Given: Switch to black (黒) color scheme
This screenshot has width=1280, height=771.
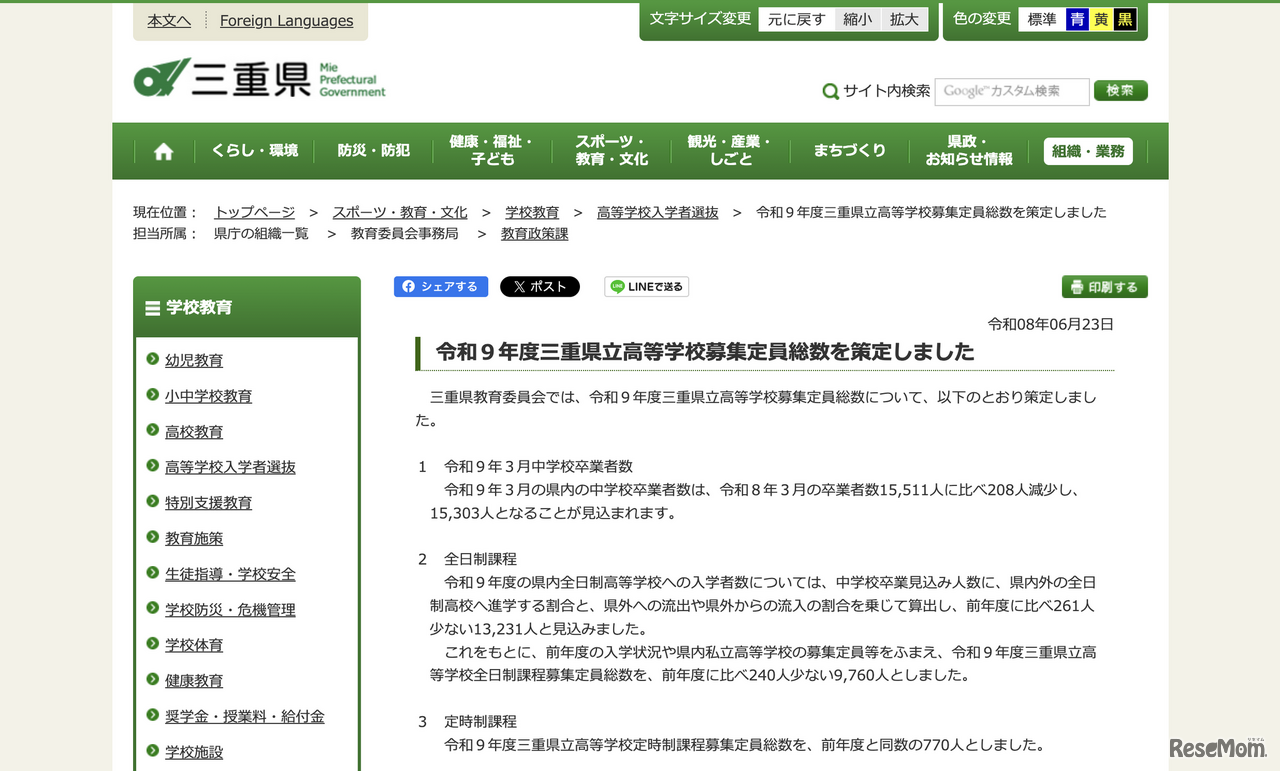Looking at the screenshot, I should pyautogui.click(x=1125, y=19).
